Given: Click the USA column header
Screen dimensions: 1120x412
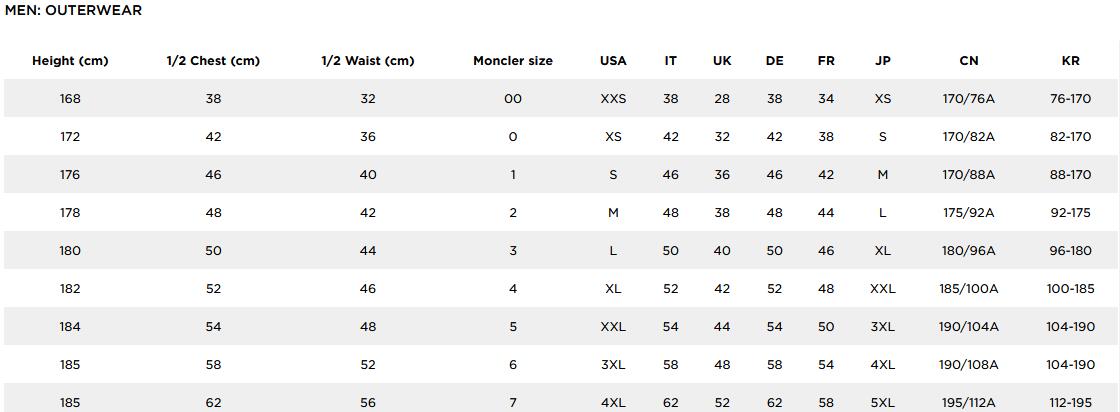Looking at the screenshot, I should (613, 61).
